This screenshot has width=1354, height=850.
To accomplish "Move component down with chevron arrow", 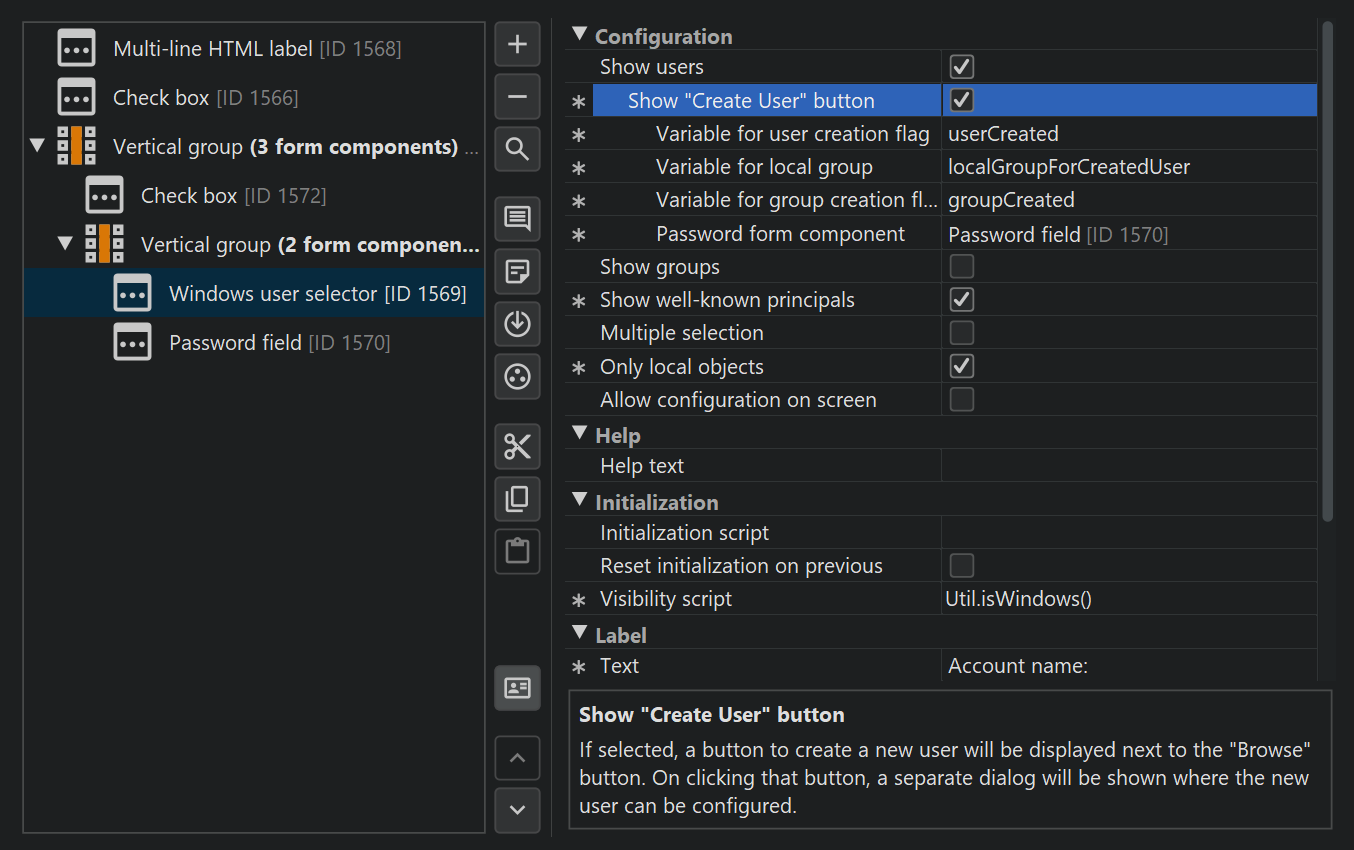I will (517, 810).
